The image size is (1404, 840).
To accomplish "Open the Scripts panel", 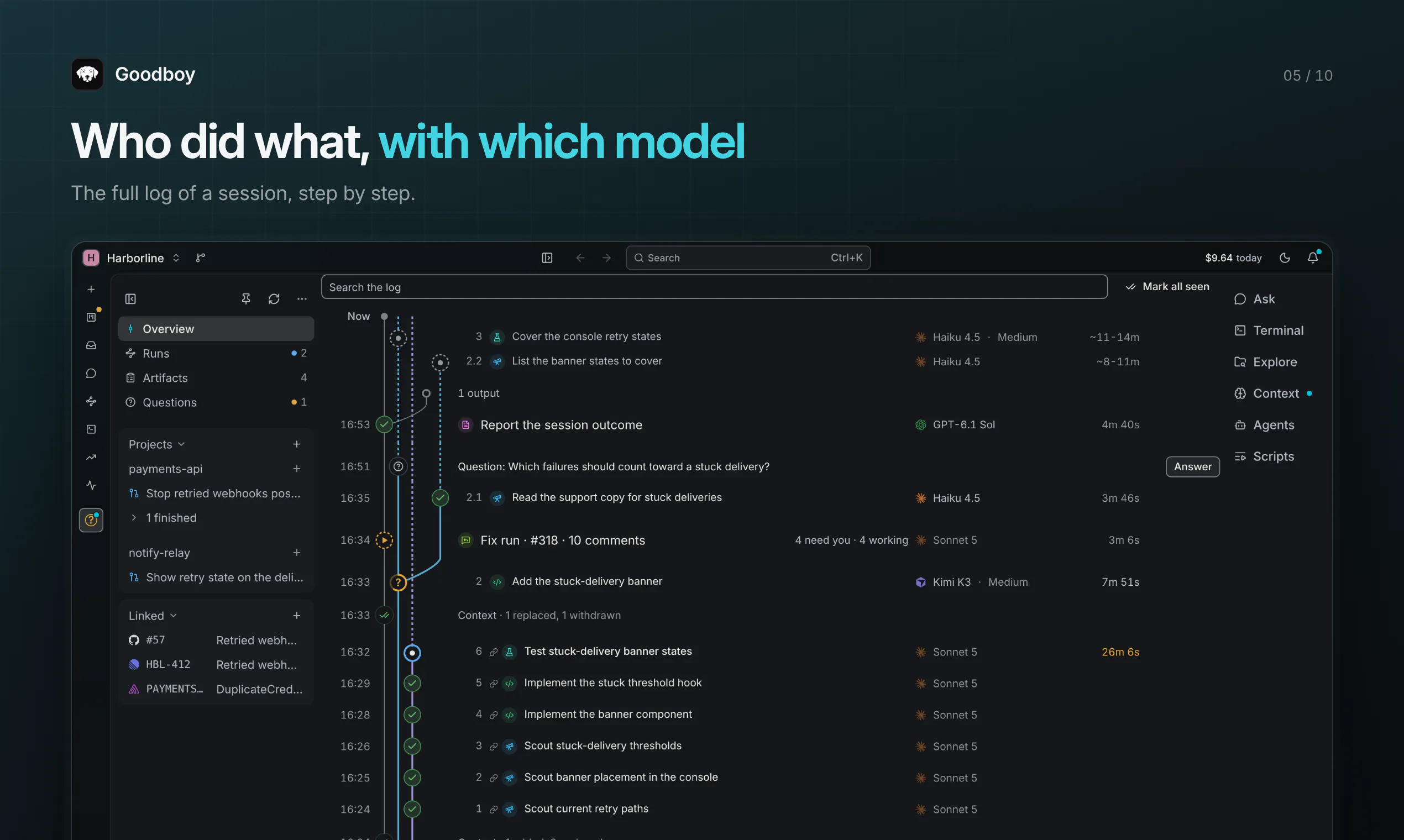I will pyautogui.click(x=1264, y=456).
